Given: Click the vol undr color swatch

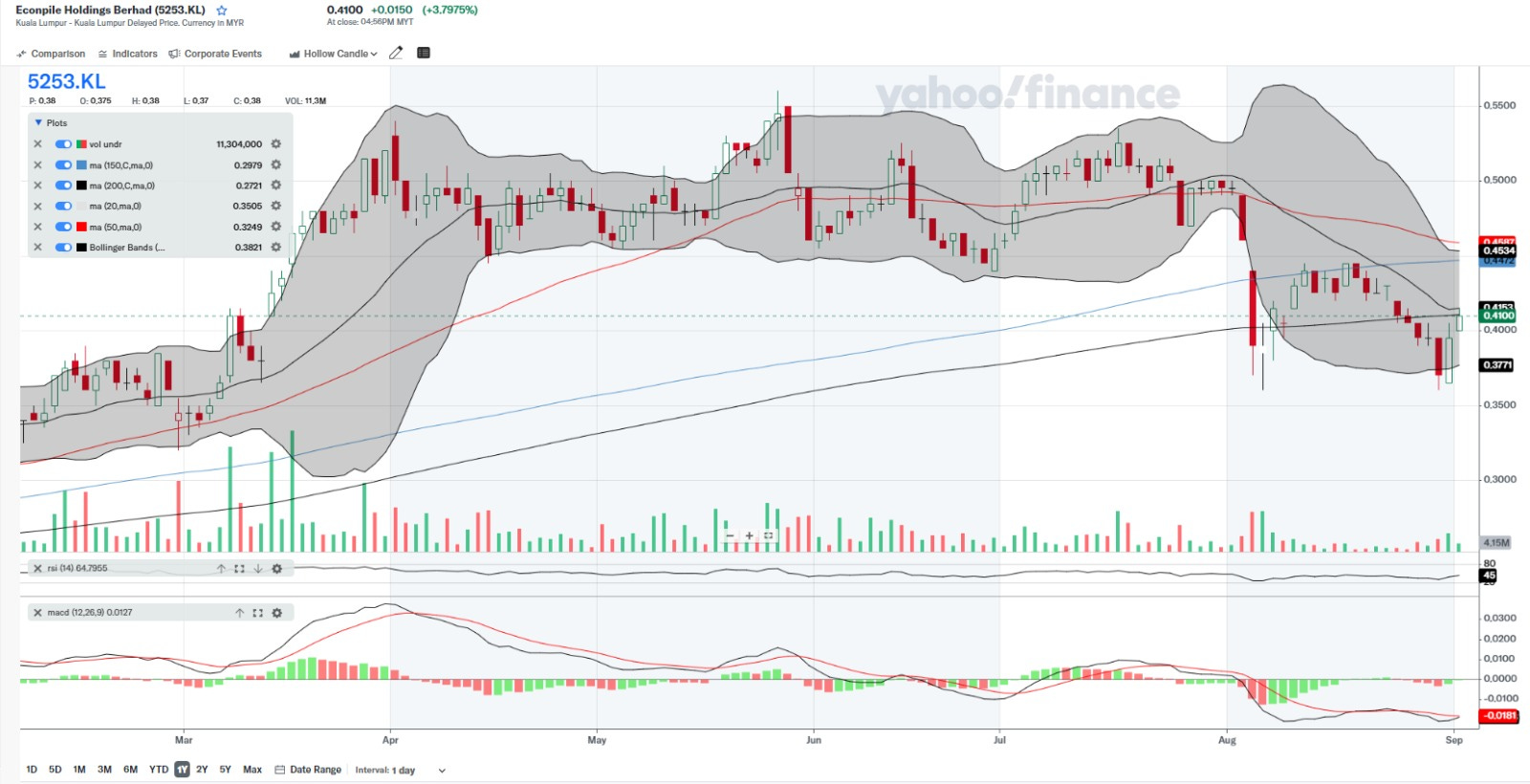Looking at the screenshot, I should (81, 144).
